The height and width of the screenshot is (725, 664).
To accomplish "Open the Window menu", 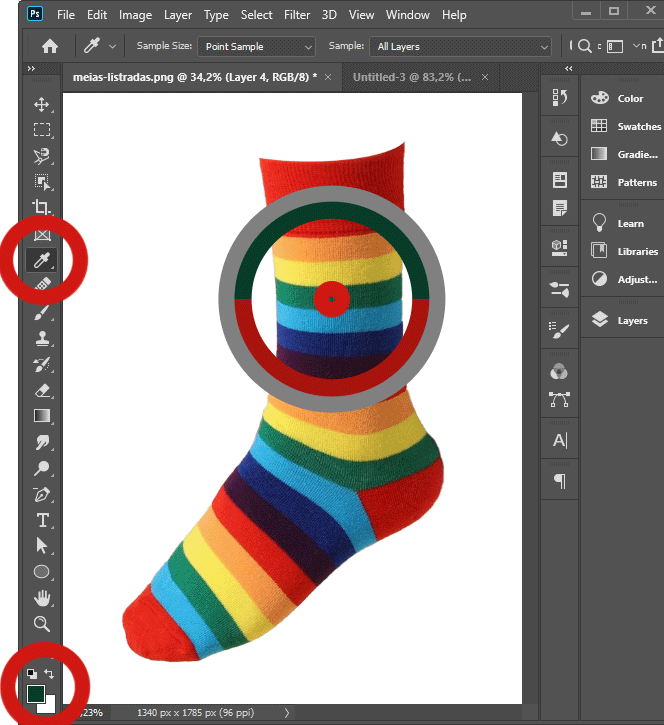I will coord(408,15).
